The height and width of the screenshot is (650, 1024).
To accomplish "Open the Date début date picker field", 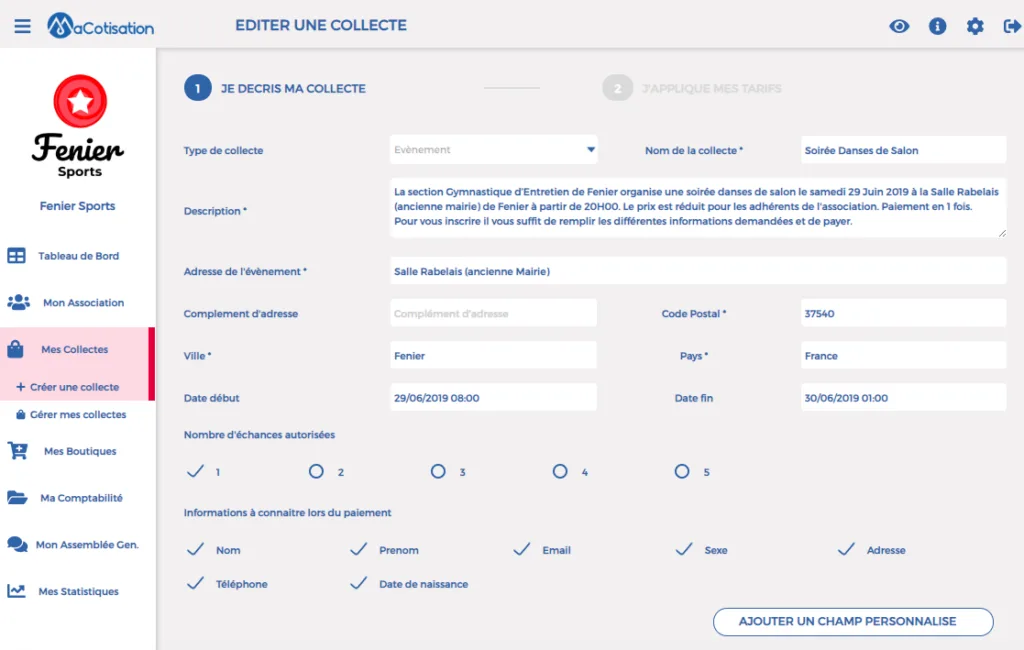I will click(x=494, y=398).
